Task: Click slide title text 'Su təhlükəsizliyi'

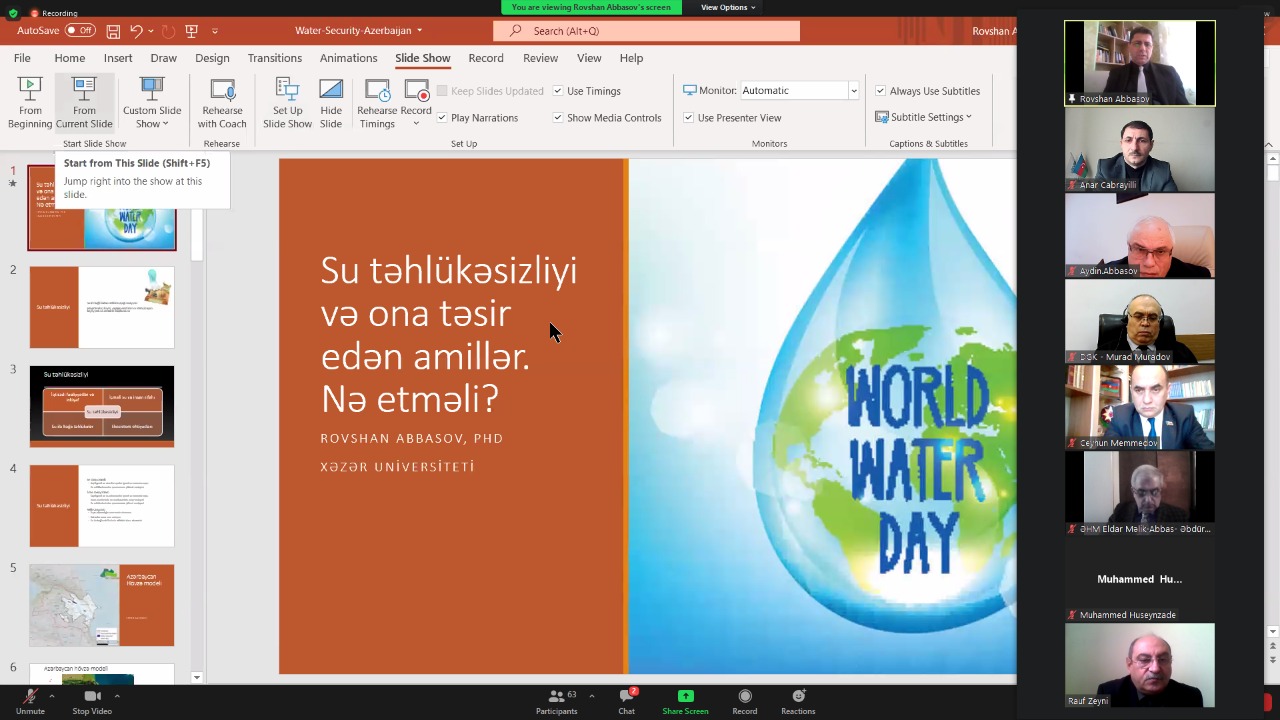Action: pos(449,270)
